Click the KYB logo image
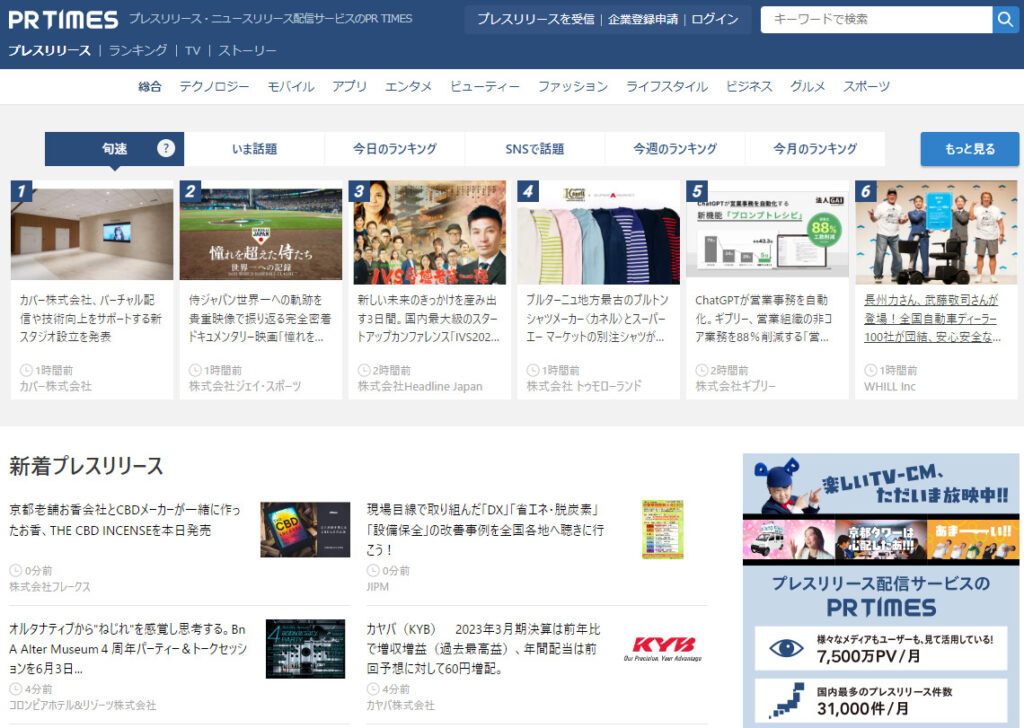Viewport: 1024px width, 728px height. click(x=662, y=648)
